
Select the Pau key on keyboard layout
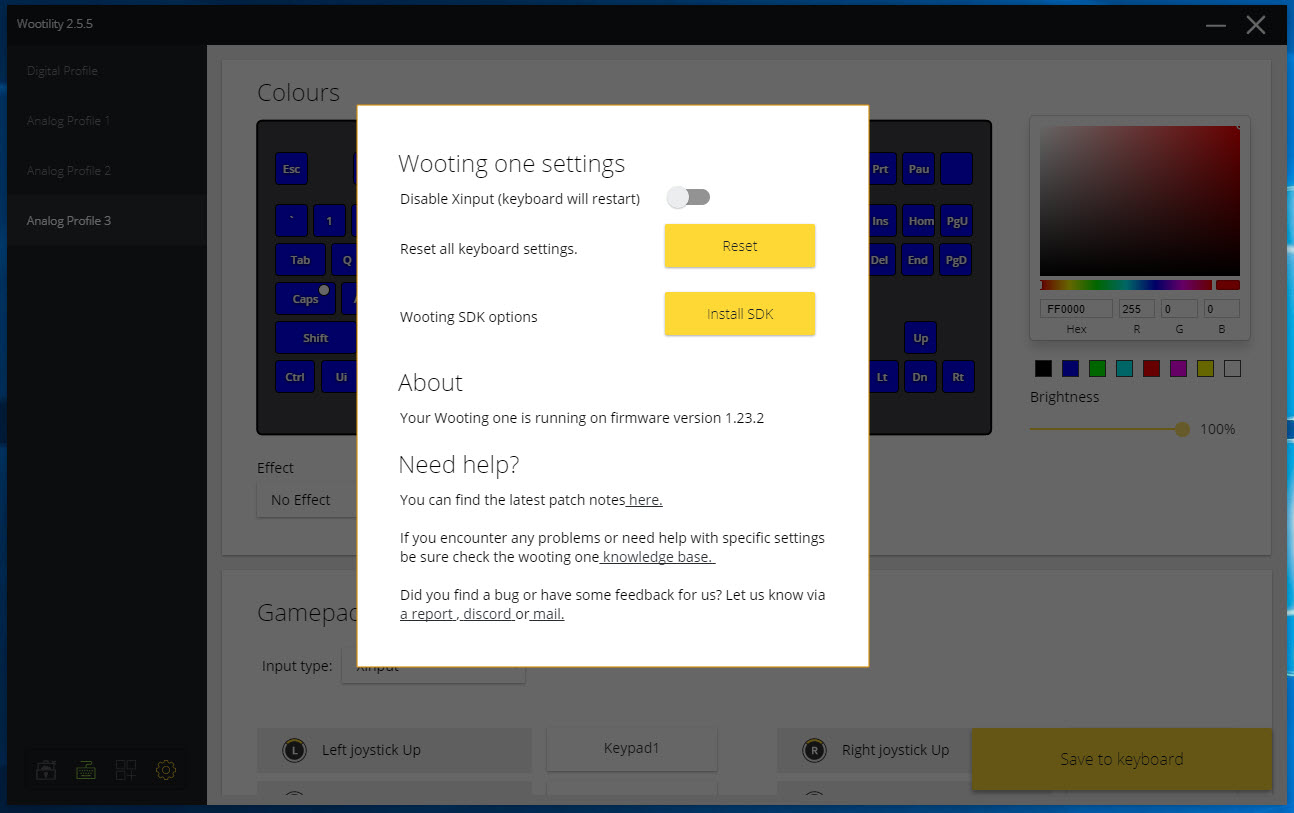919,169
